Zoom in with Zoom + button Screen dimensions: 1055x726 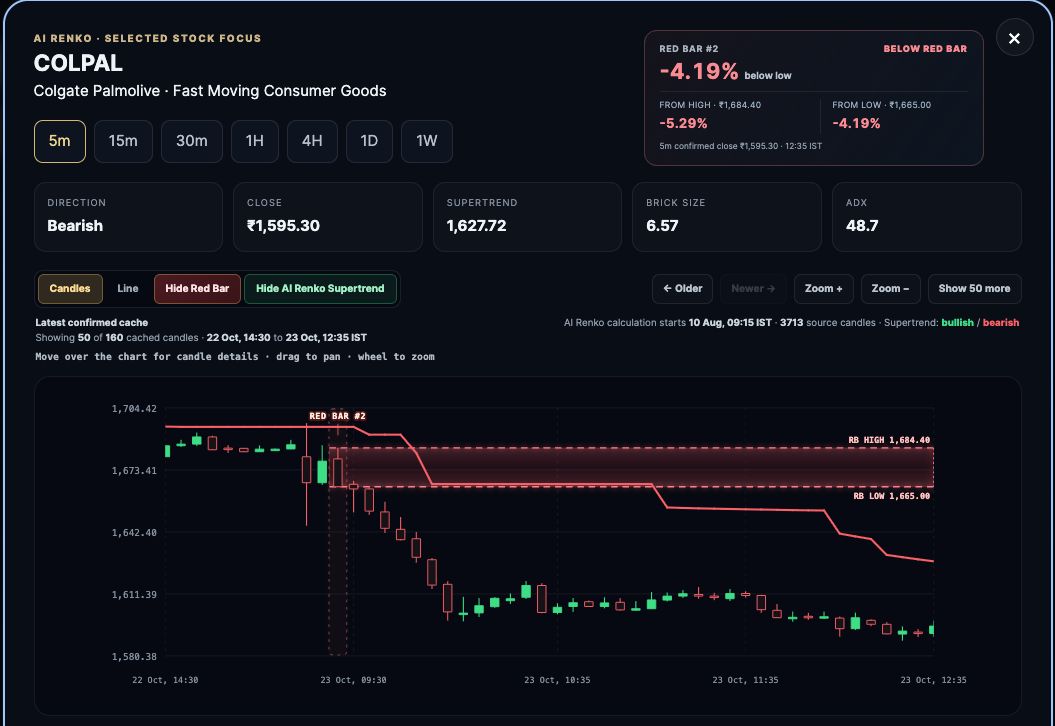point(824,289)
